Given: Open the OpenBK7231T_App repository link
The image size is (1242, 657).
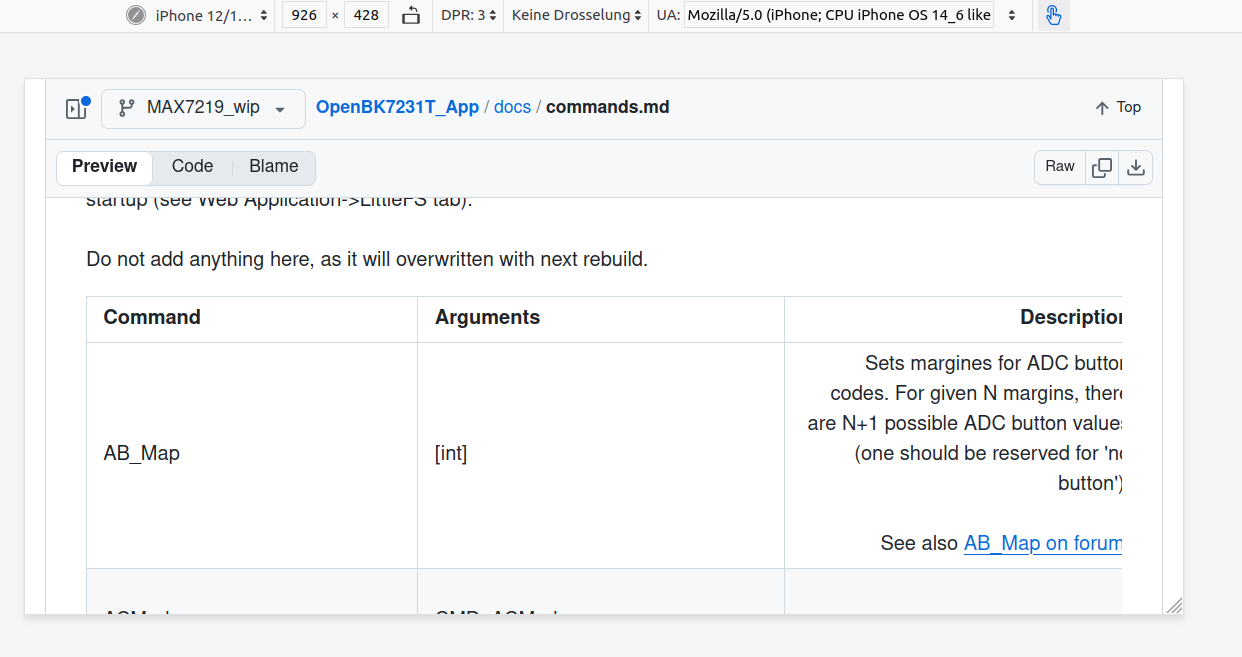Looking at the screenshot, I should (397, 107).
